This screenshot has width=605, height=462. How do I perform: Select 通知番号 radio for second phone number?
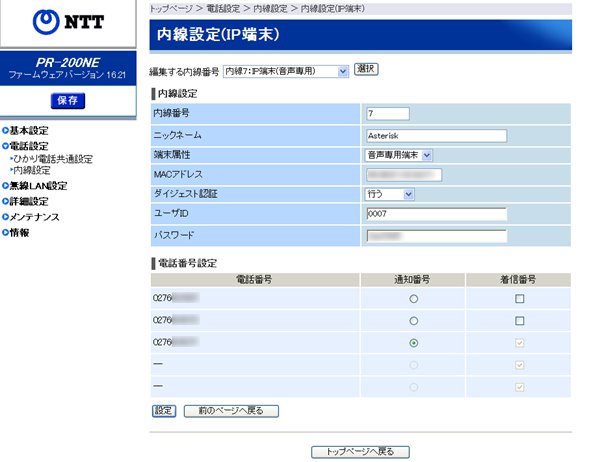[413, 321]
